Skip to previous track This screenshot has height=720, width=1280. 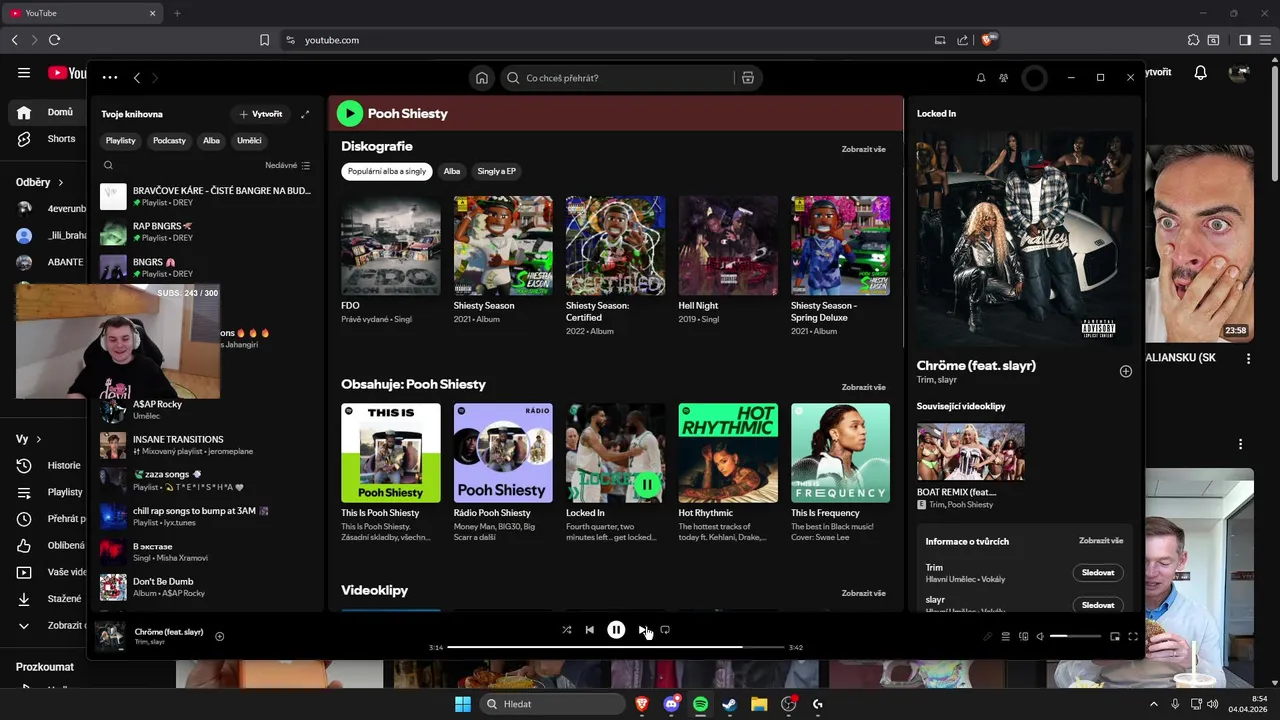tap(590, 630)
